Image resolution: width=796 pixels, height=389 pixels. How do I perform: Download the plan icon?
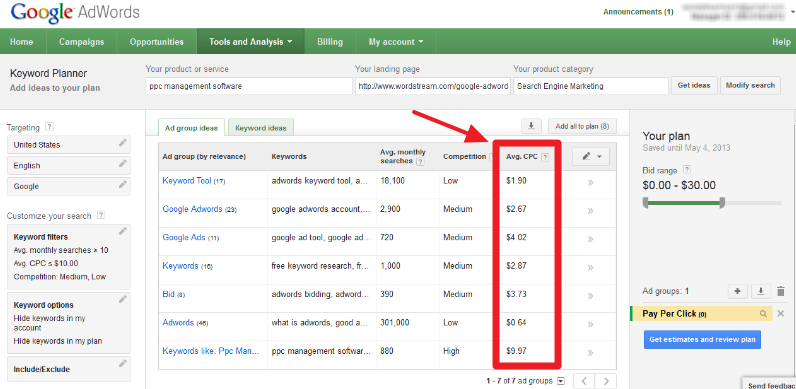(760, 291)
